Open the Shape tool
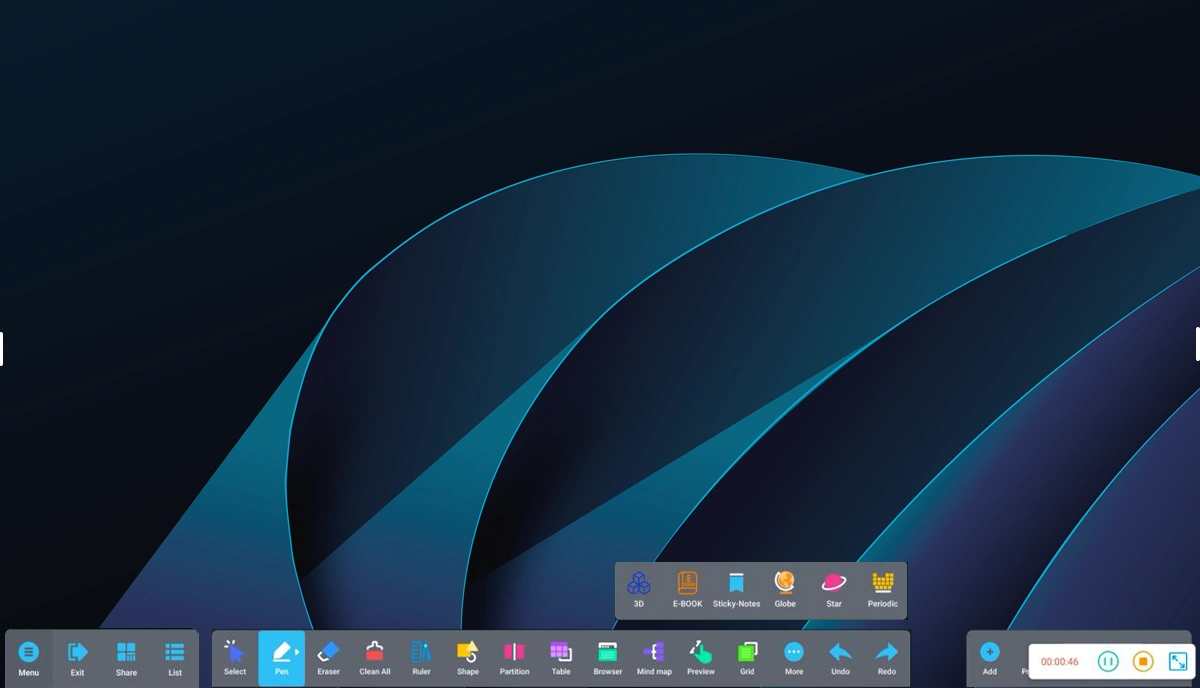The width and height of the screenshot is (1200, 688). (x=467, y=657)
